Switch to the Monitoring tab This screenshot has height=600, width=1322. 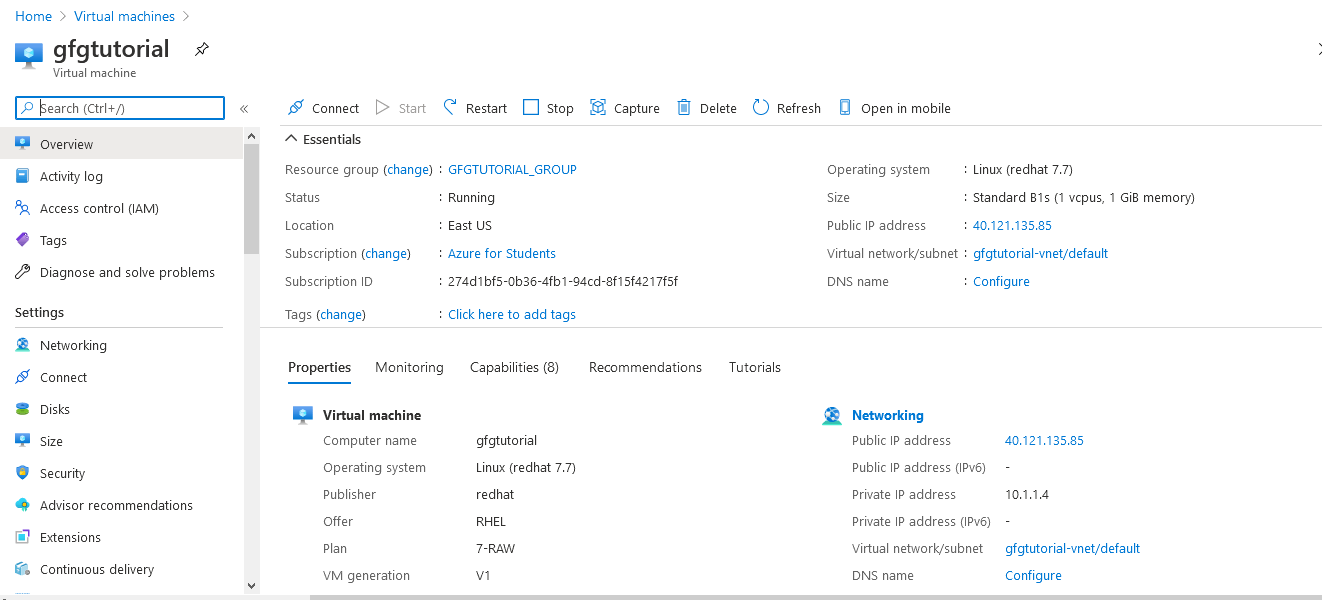[x=409, y=367]
